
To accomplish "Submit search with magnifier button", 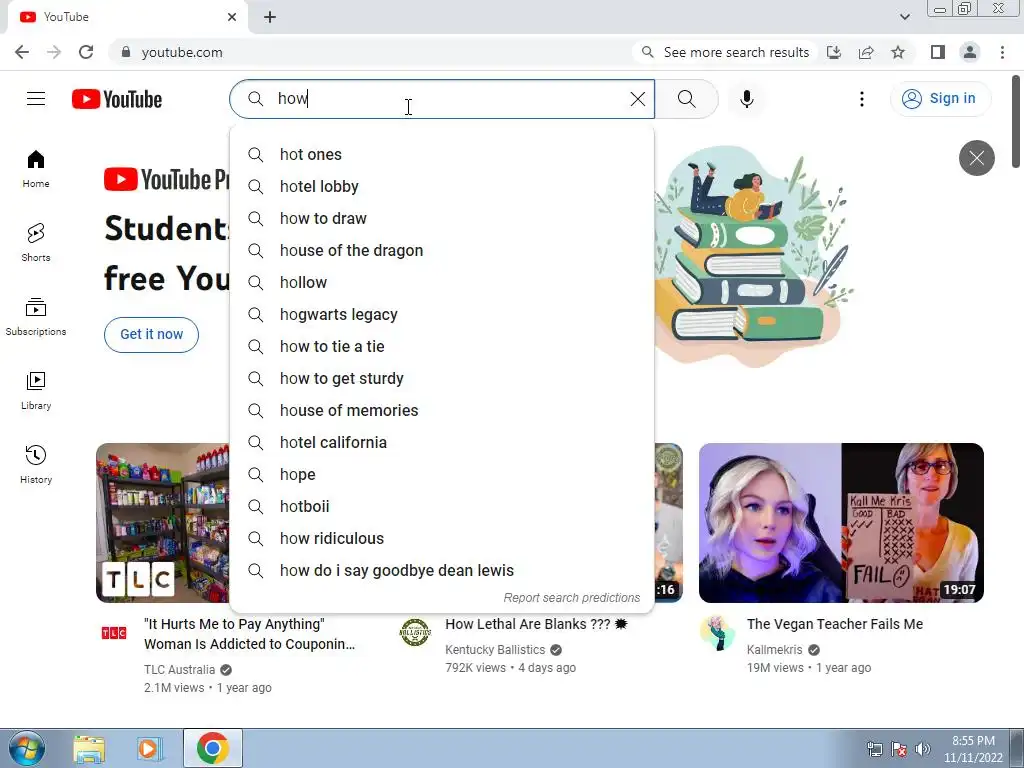I will pos(686,99).
